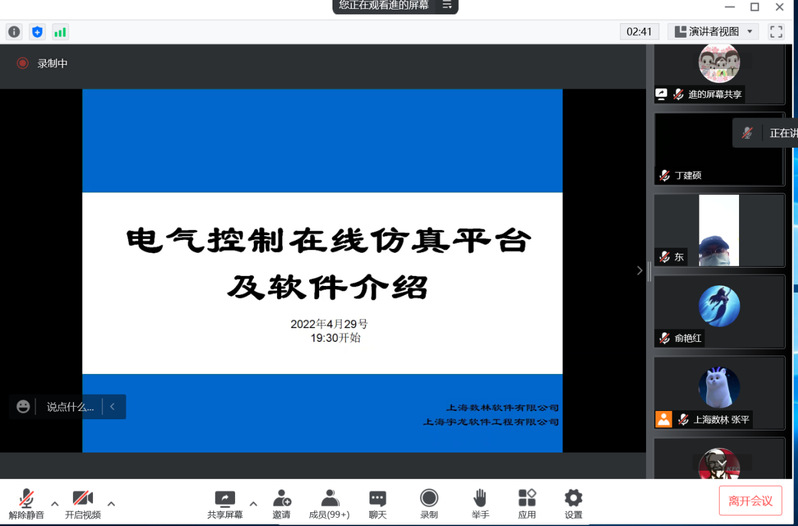Open the 聊天 chat panel
The width and height of the screenshot is (798, 526).
378,504
